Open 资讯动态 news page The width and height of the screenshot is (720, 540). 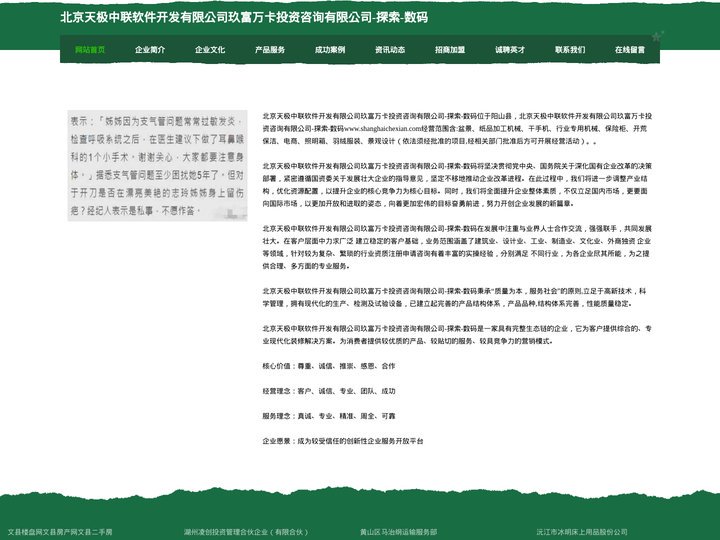pos(390,50)
